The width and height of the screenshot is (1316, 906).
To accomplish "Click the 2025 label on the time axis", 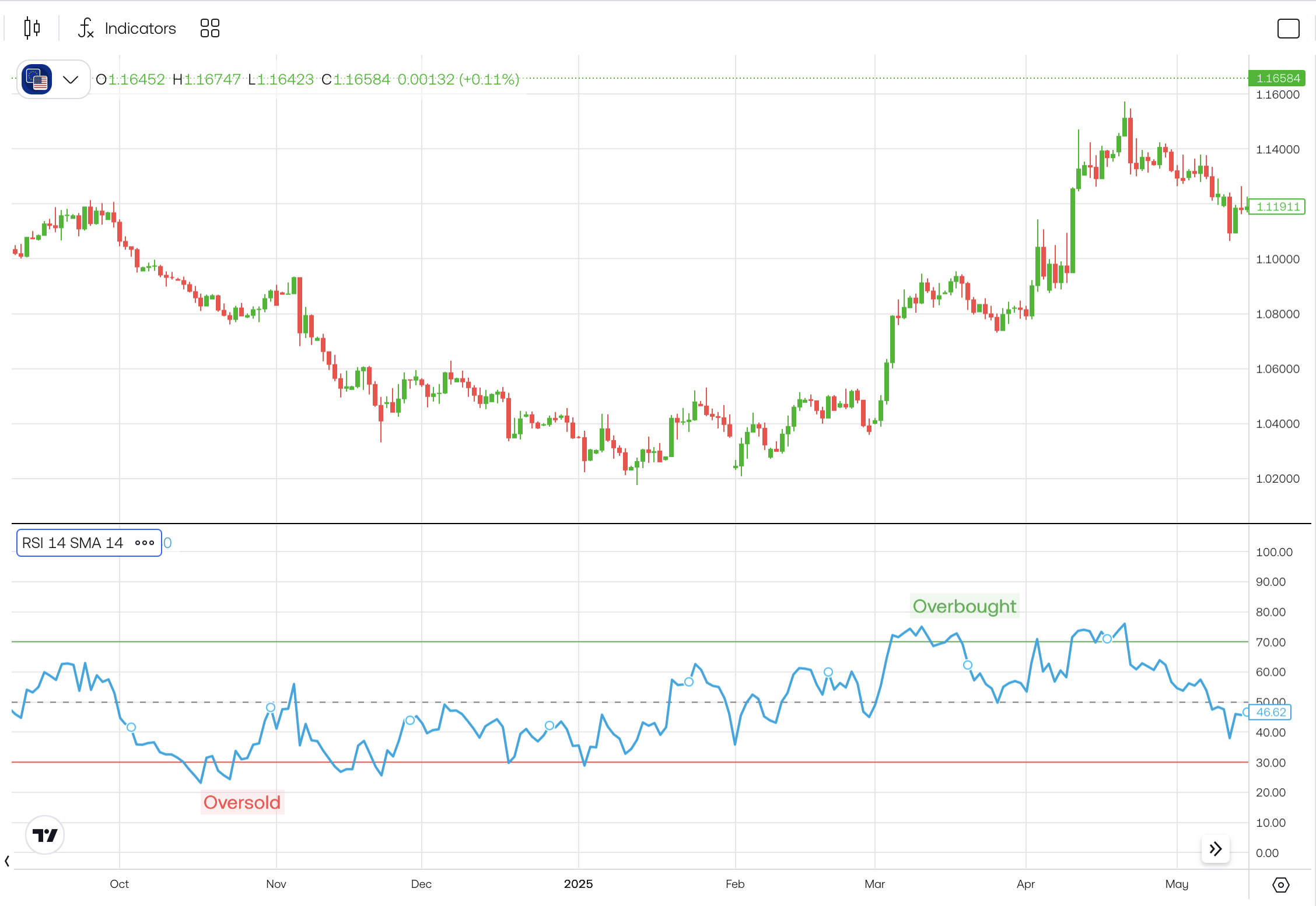I will click(x=579, y=884).
